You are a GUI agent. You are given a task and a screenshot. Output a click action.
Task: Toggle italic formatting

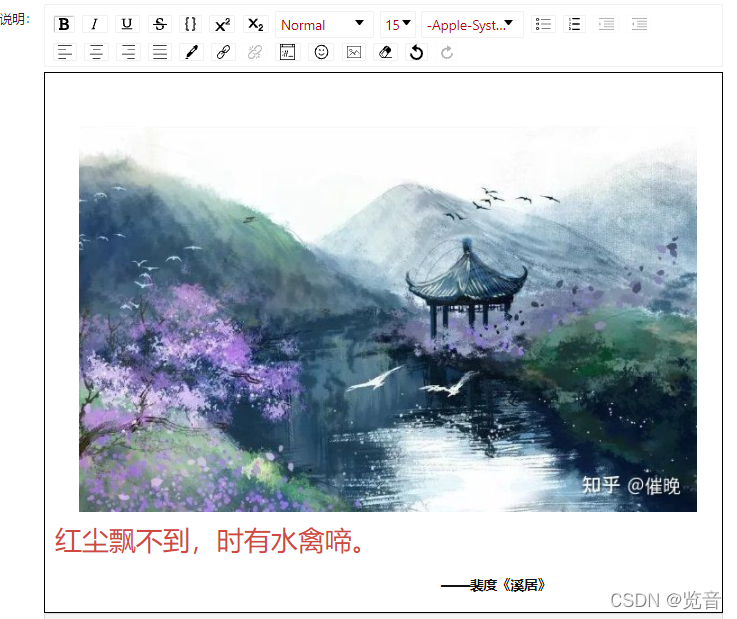coord(94,24)
